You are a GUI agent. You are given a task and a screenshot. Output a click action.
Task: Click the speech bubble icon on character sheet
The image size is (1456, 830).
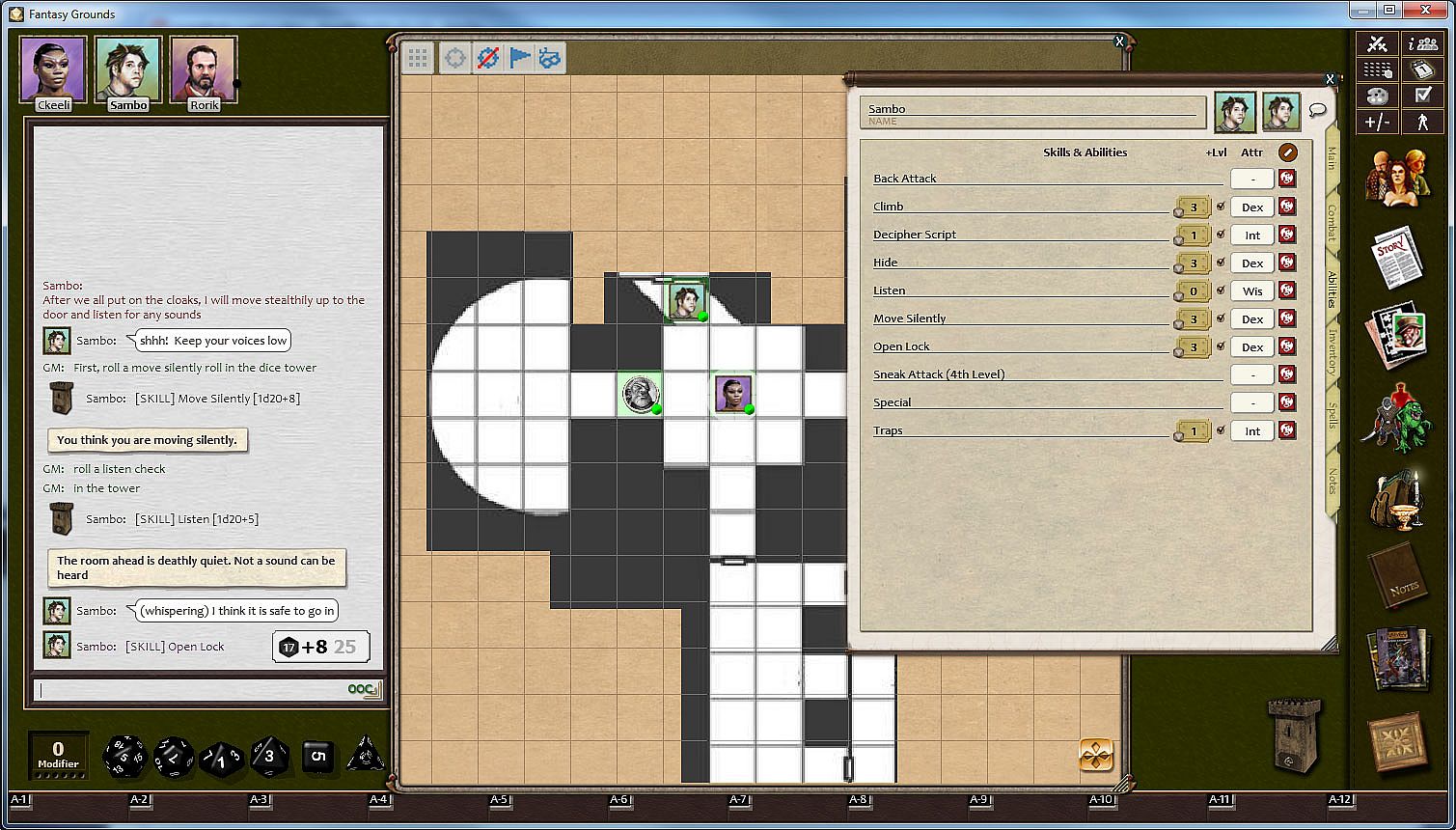1317,111
